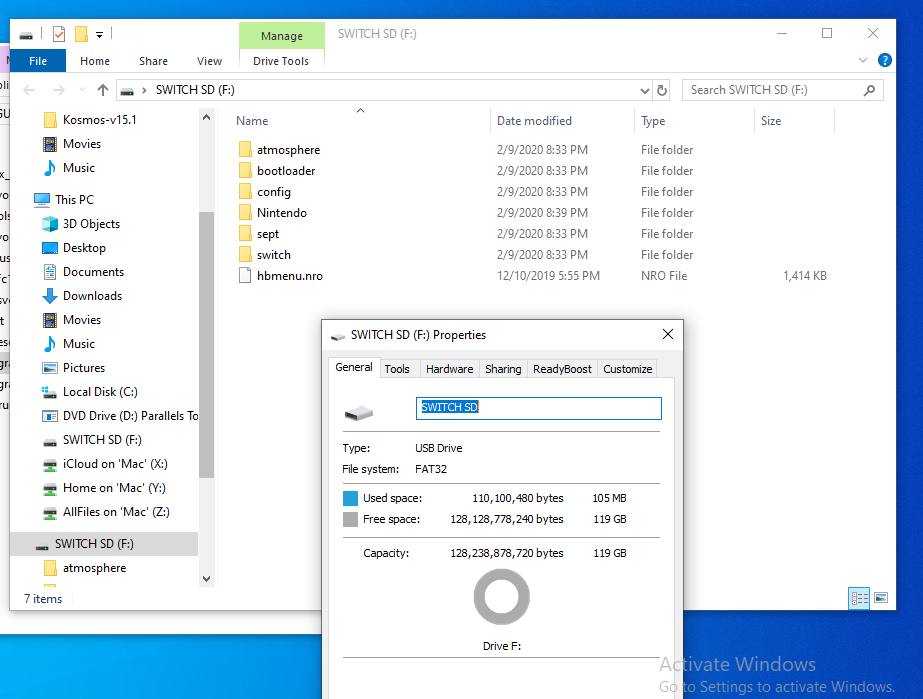923x699 pixels.
Task: Click the search magnifier icon
Action: [x=869, y=90]
